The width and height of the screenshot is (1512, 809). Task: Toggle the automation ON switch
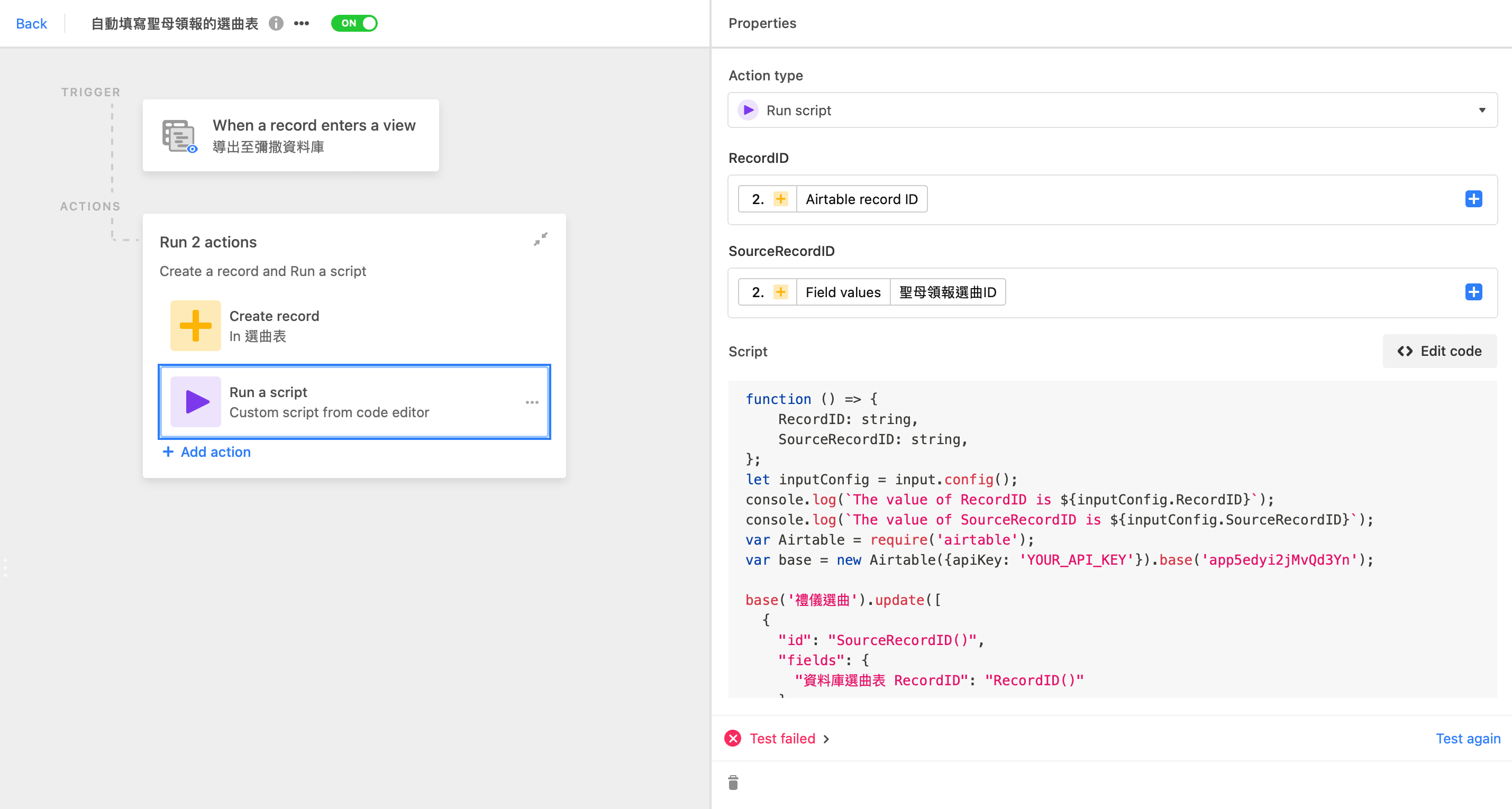click(x=354, y=23)
